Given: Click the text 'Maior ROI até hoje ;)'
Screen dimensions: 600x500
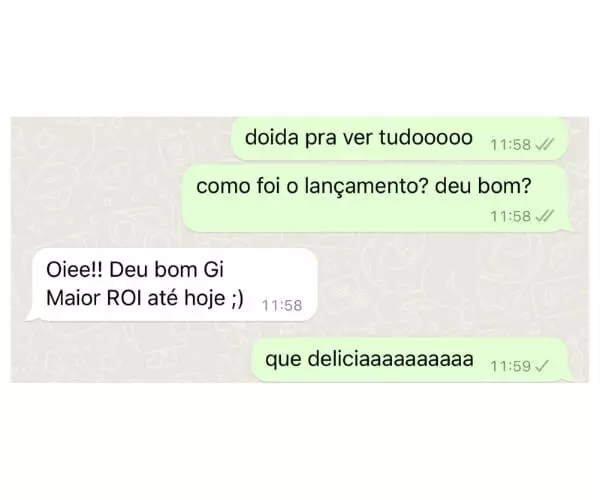Looking at the screenshot, I should 145,298.
